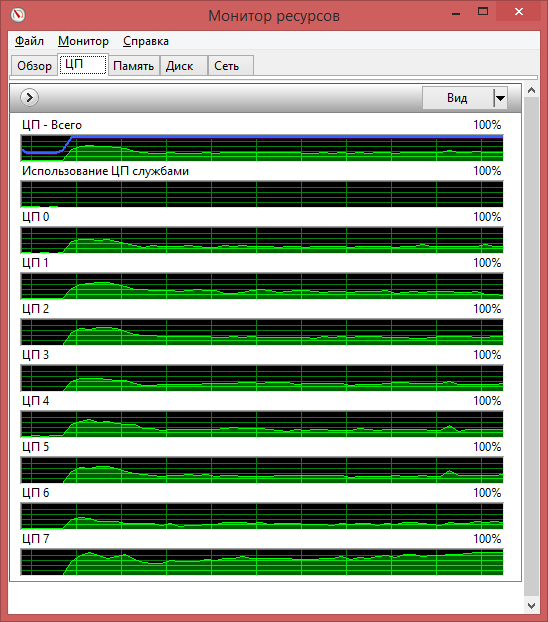The height and width of the screenshot is (622, 548).
Task: Switch to the Память tab
Action: (134, 66)
